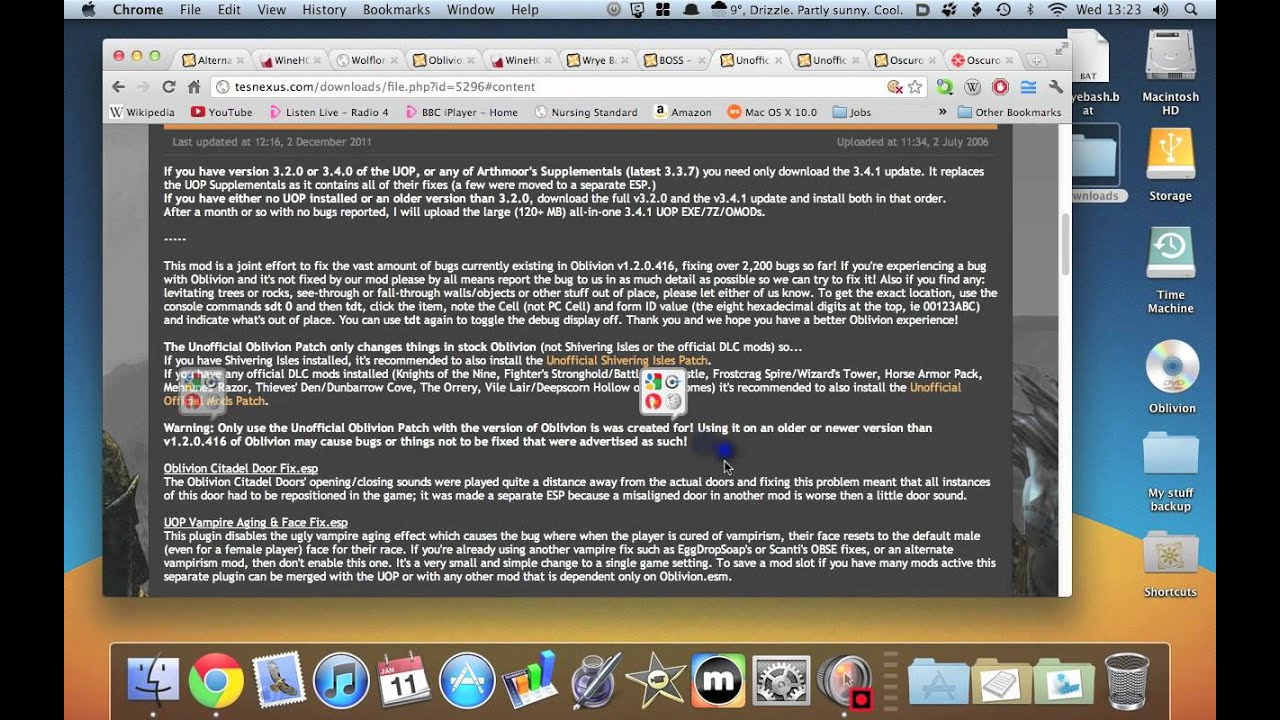Click Chrome's back navigation arrow
This screenshot has height=720, width=1280.
tap(118, 87)
